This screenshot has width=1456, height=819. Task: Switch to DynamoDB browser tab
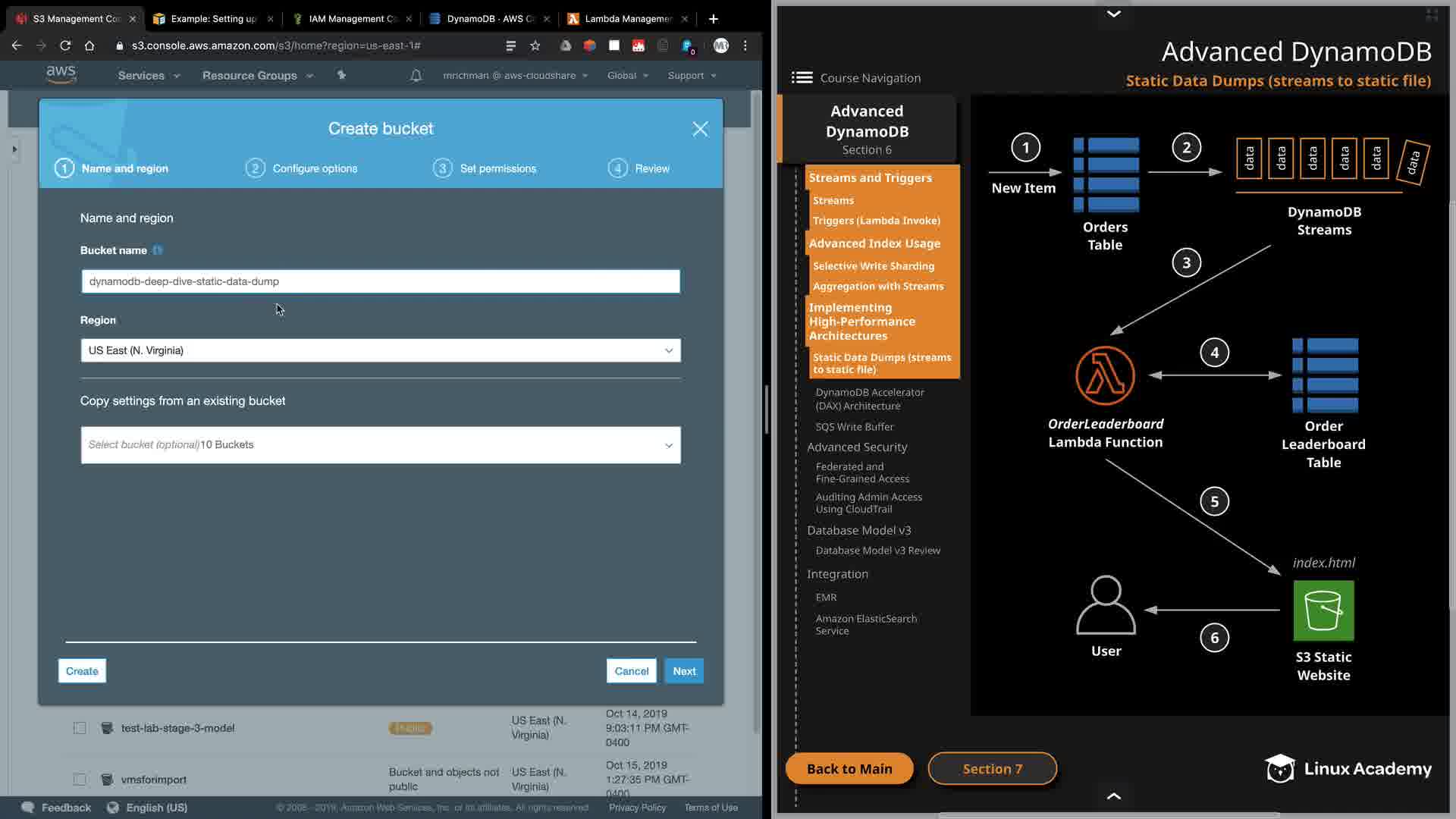coord(489,19)
